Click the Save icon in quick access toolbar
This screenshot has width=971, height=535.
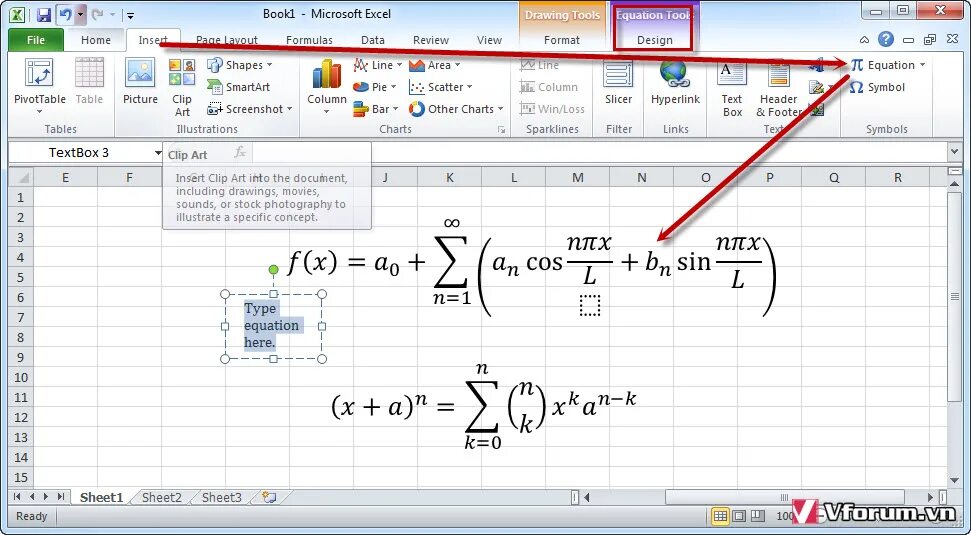click(43, 14)
